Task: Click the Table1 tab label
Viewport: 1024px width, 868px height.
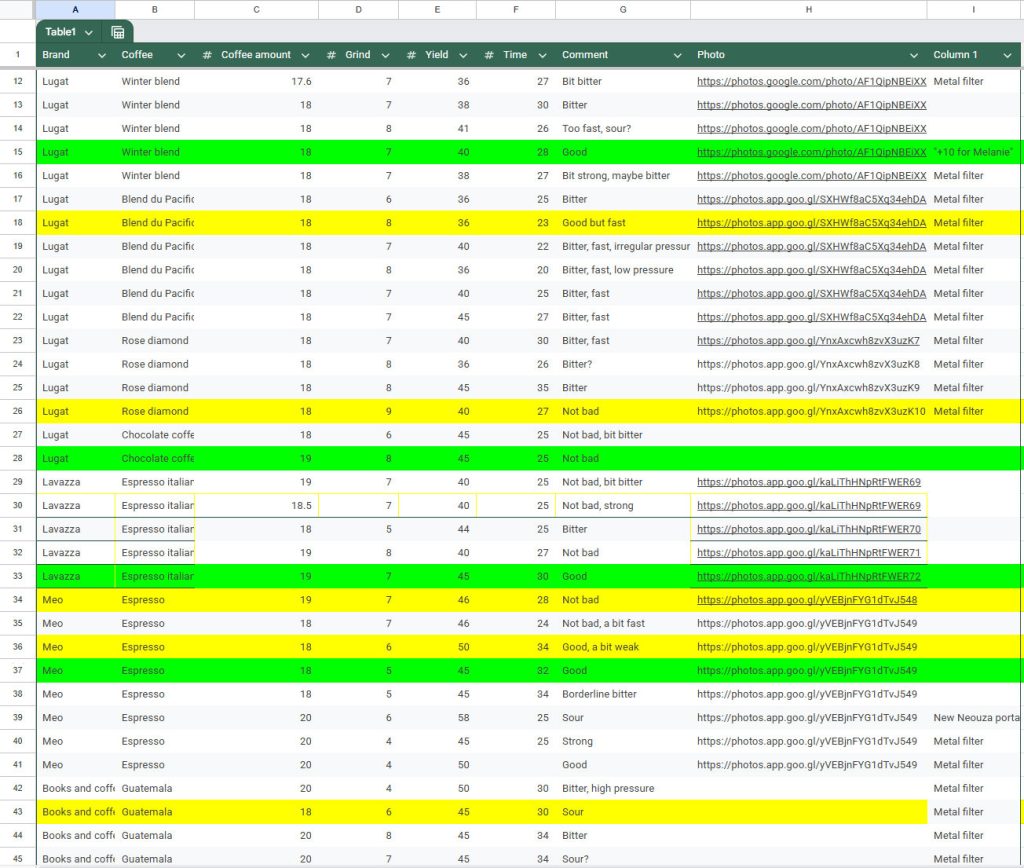Action: coord(60,32)
